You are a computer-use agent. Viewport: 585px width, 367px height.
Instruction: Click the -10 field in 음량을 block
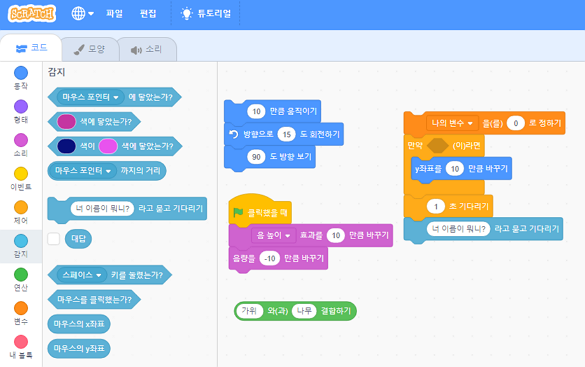tap(270, 258)
